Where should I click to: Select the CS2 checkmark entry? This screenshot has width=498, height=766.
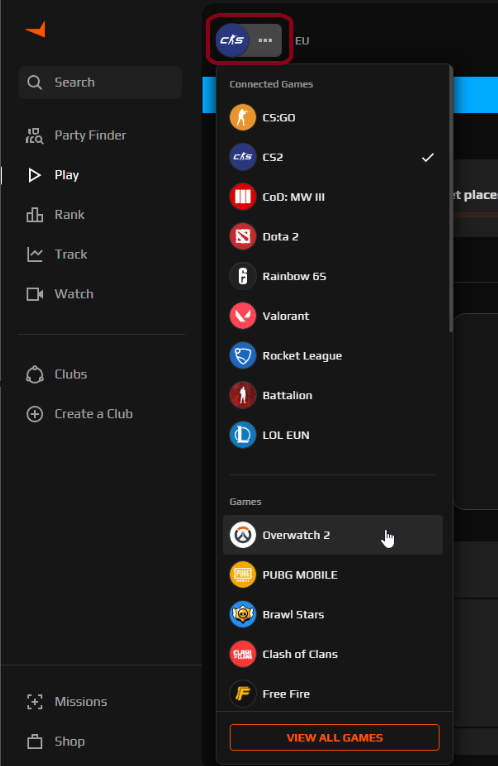(x=333, y=157)
